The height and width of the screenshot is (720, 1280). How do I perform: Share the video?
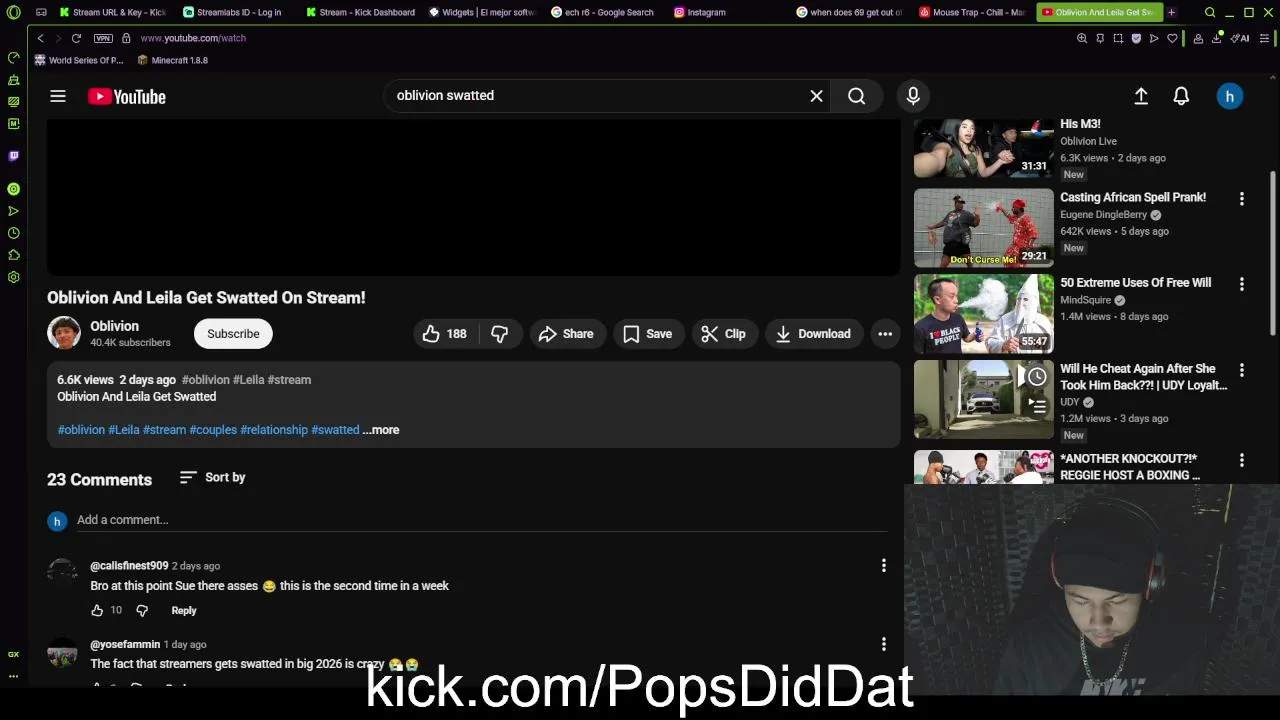(x=566, y=334)
